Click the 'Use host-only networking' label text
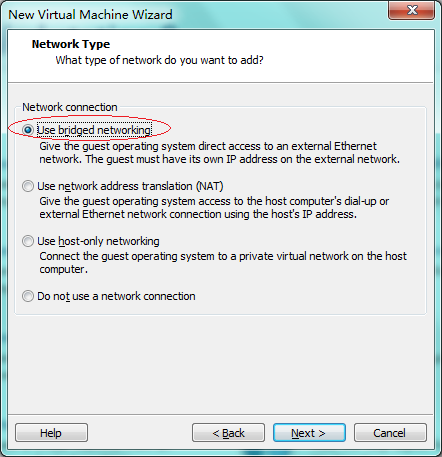 (x=98, y=241)
